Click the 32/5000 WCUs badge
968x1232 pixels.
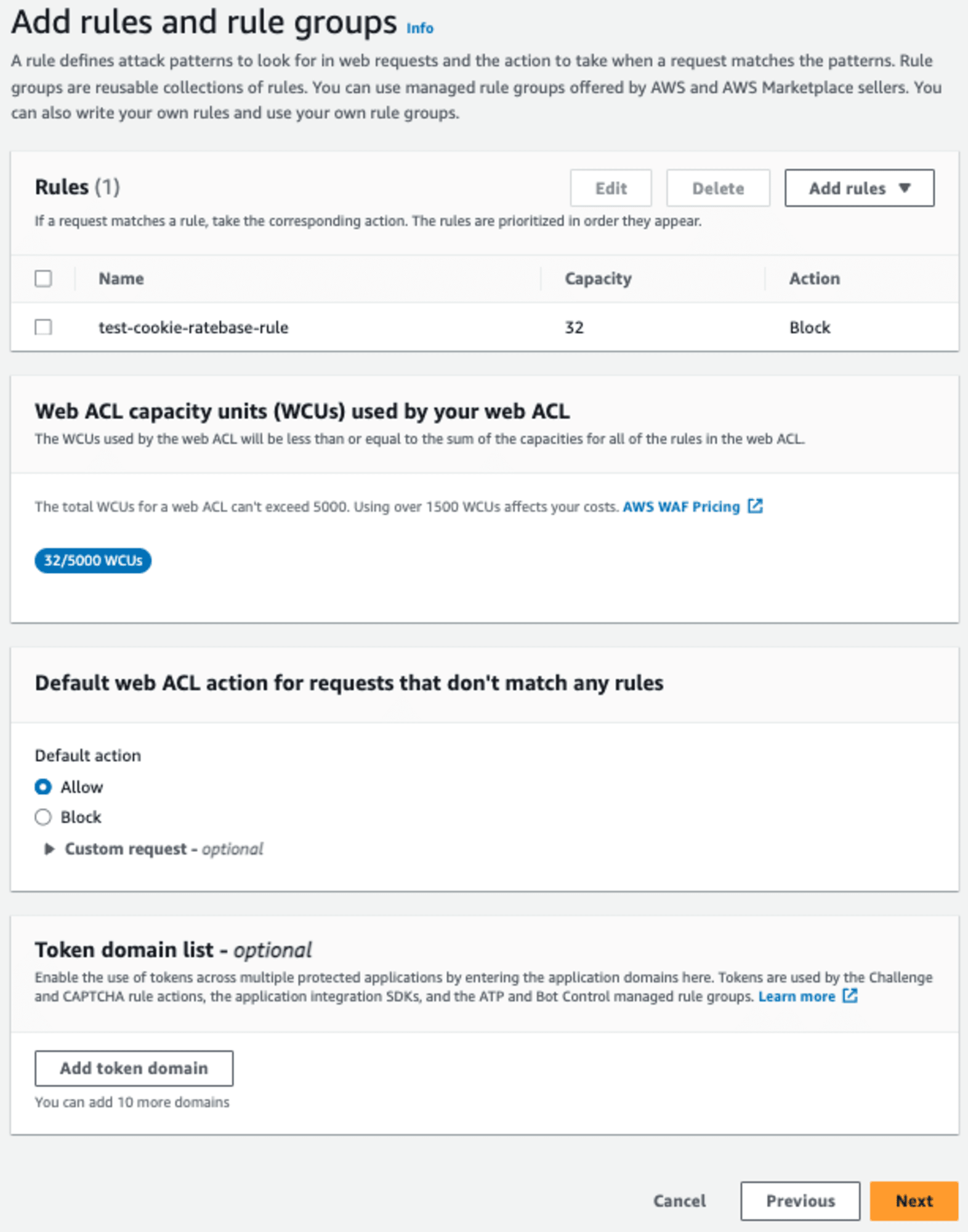[93, 560]
